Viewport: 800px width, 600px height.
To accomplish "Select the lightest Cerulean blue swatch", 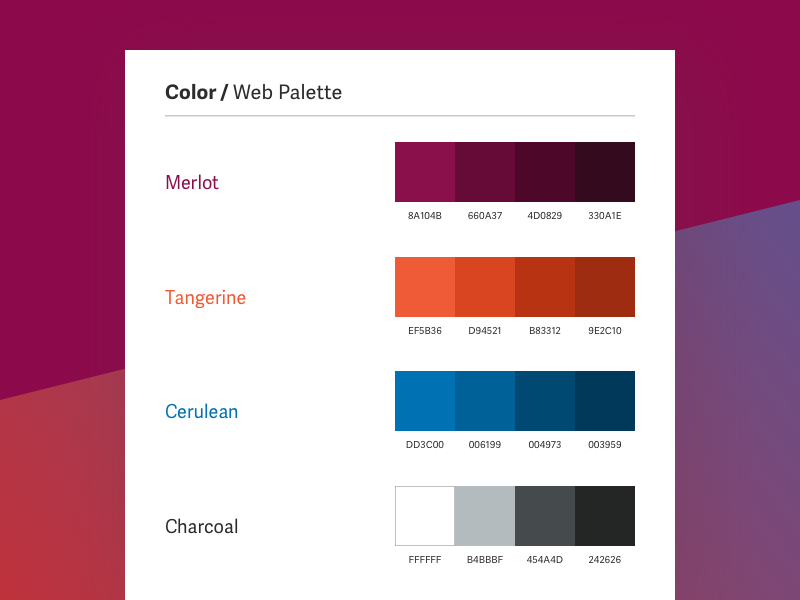I will pos(425,401).
